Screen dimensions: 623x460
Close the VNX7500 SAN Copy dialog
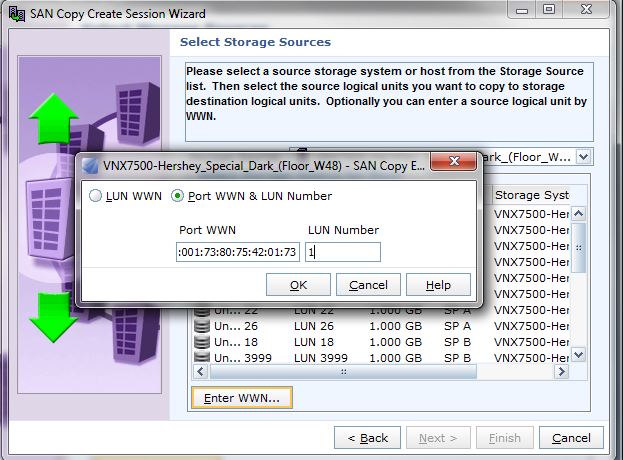click(454, 161)
